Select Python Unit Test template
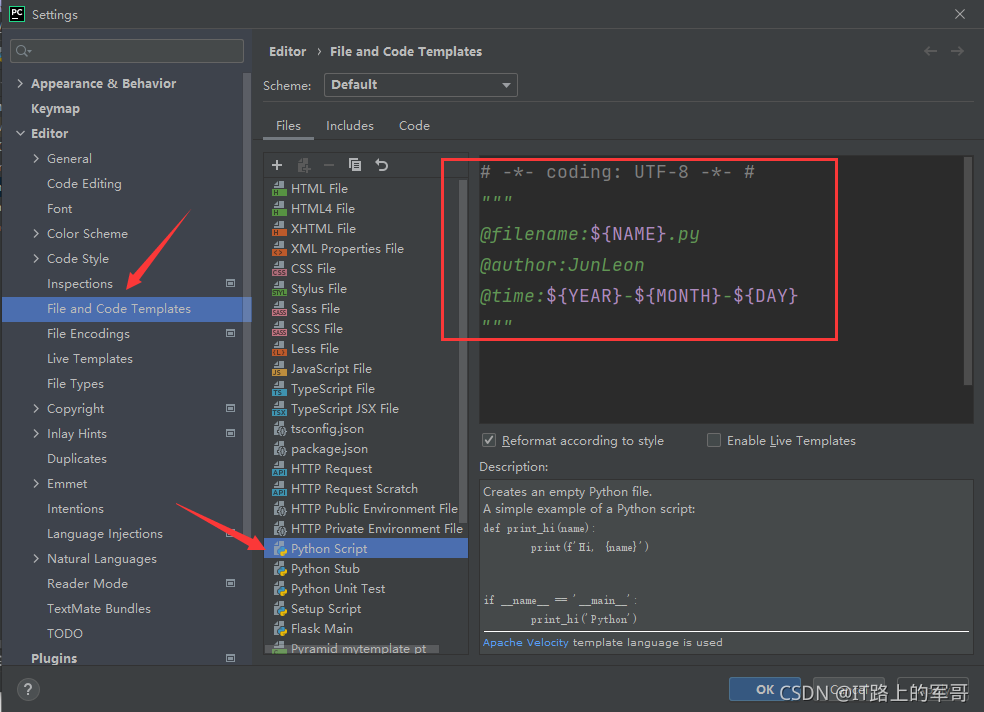984x712 pixels. [x=338, y=589]
